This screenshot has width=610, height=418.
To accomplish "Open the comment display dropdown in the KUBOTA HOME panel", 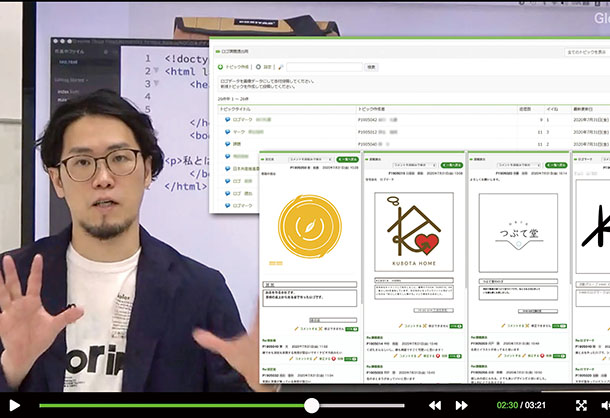I will [415, 165].
